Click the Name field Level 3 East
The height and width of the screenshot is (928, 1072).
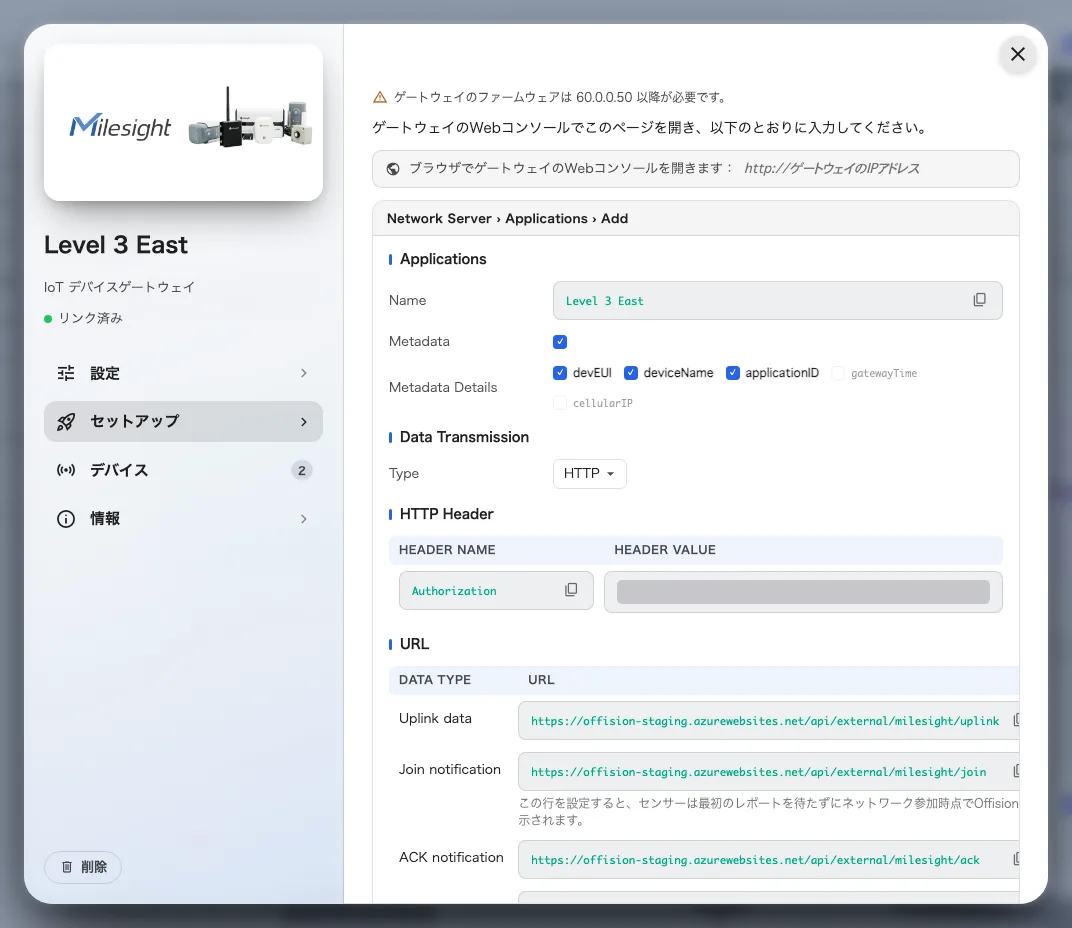(x=777, y=300)
